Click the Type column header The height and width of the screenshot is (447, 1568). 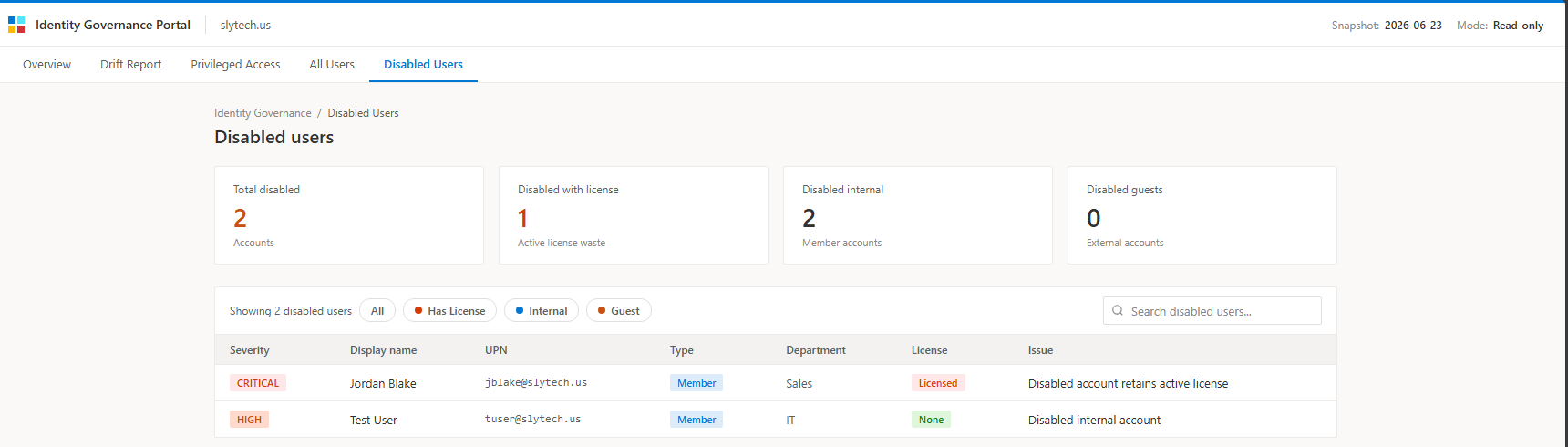[682, 350]
